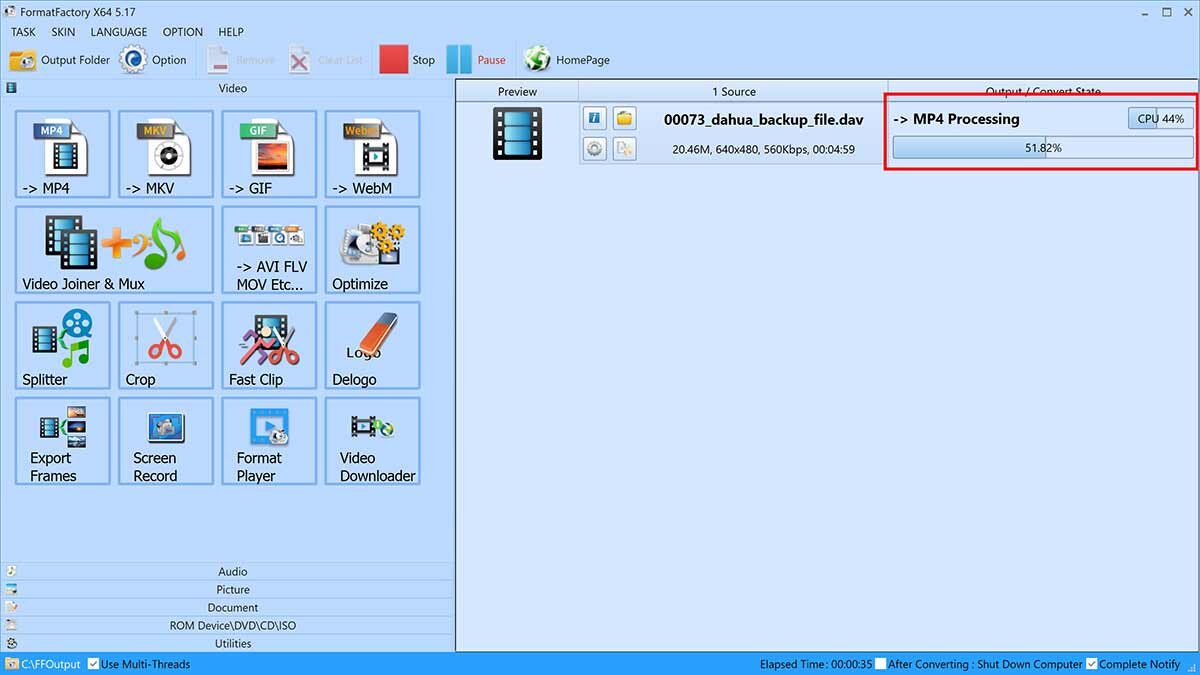Image resolution: width=1200 pixels, height=675 pixels.
Task: Disable the Complete Notify checkbox
Action: [x=1091, y=664]
